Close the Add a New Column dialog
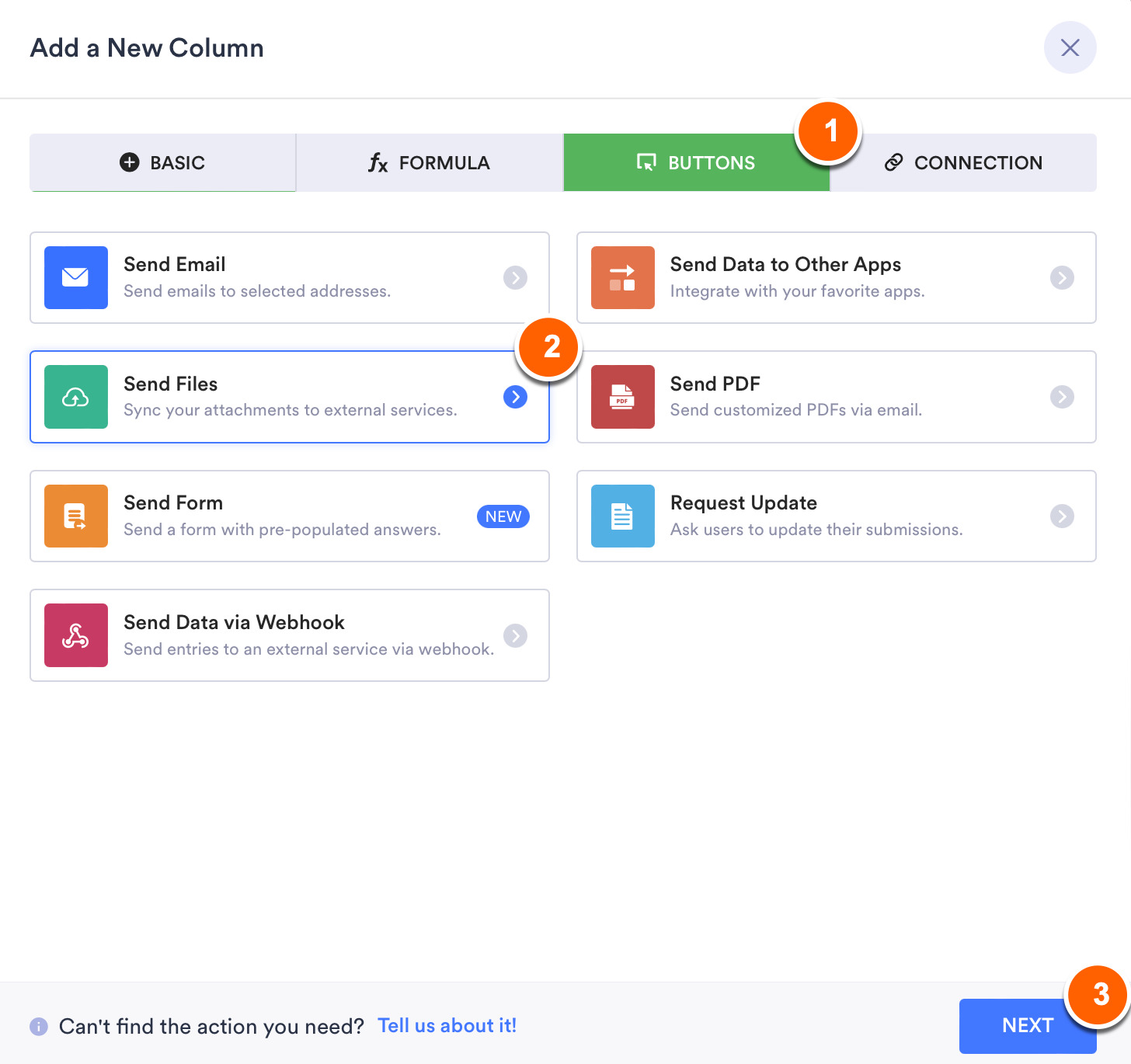 [x=1070, y=48]
